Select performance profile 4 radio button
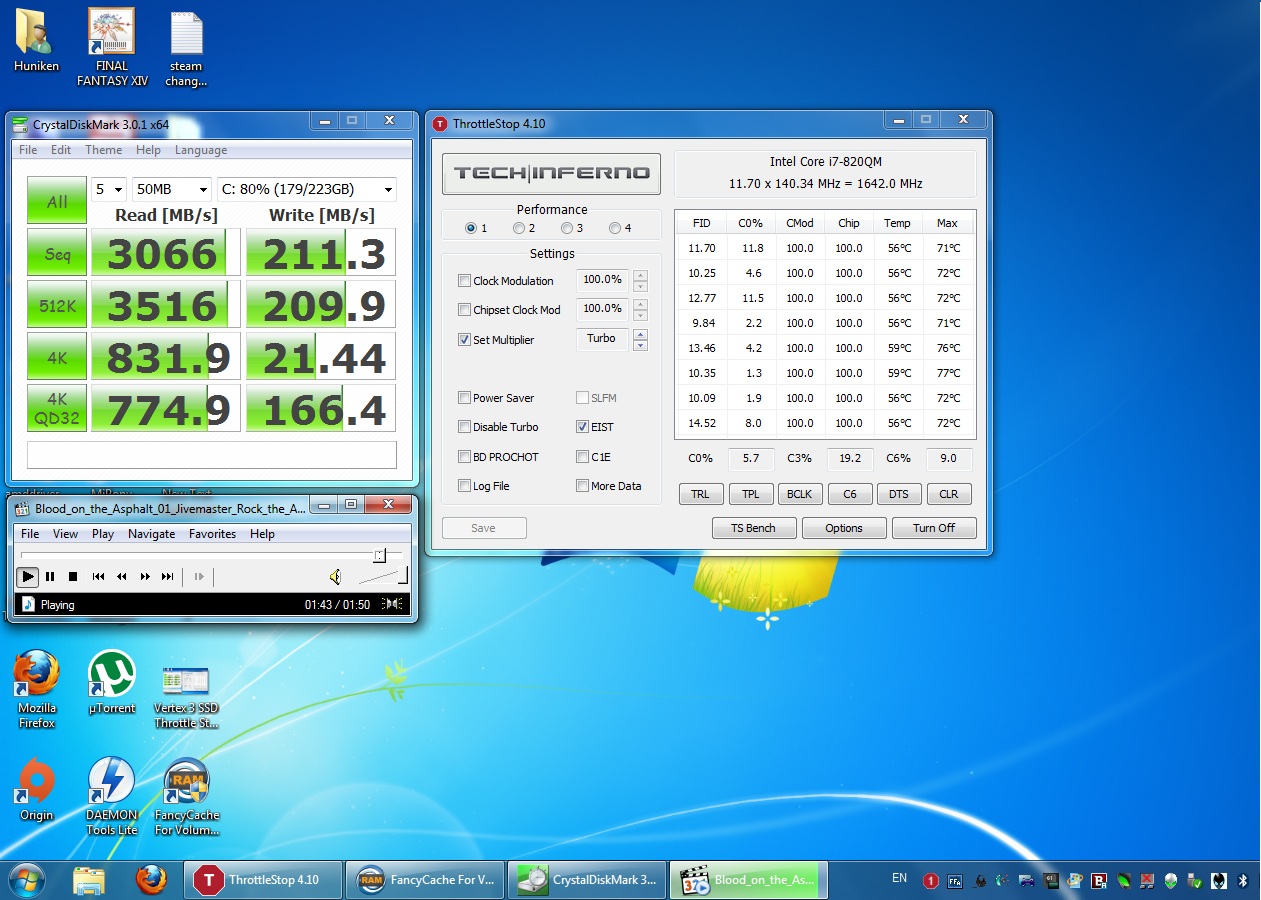Image resolution: width=1261 pixels, height=900 pixels. 614,228
